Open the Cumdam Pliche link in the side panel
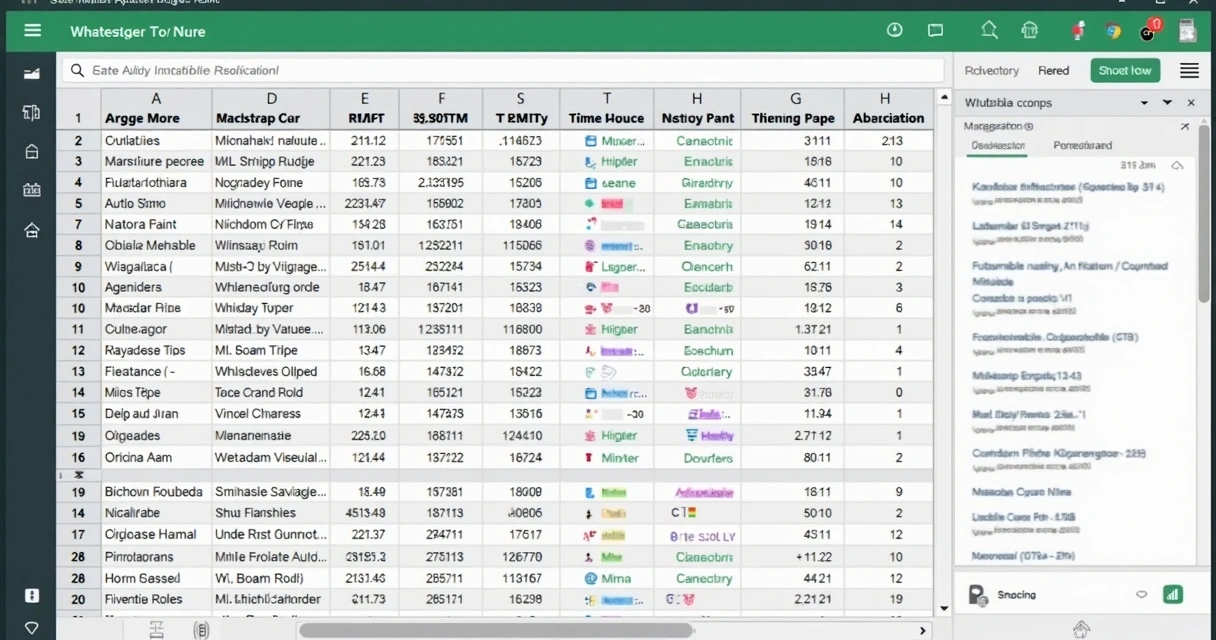Screen dimensions: 1216x640 (x=1059, y=453)
